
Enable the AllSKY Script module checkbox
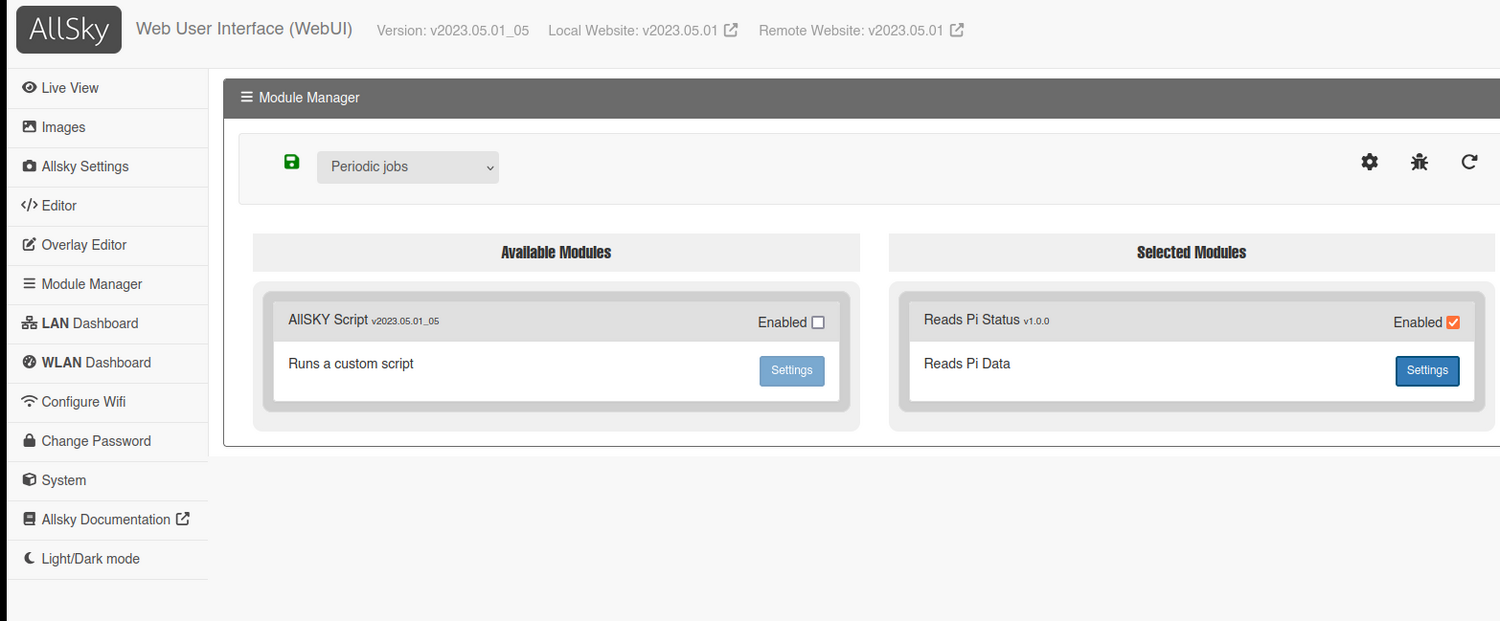(818, 322)
